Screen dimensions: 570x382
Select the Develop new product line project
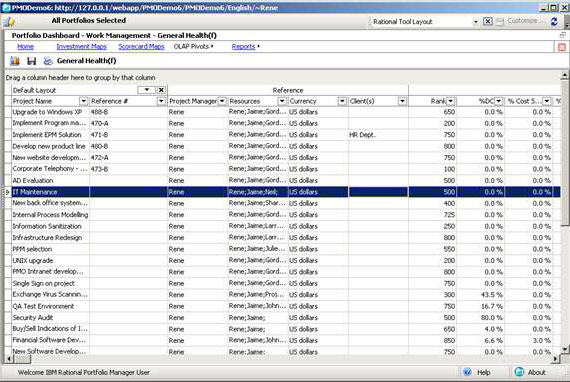tap(49, 146)
